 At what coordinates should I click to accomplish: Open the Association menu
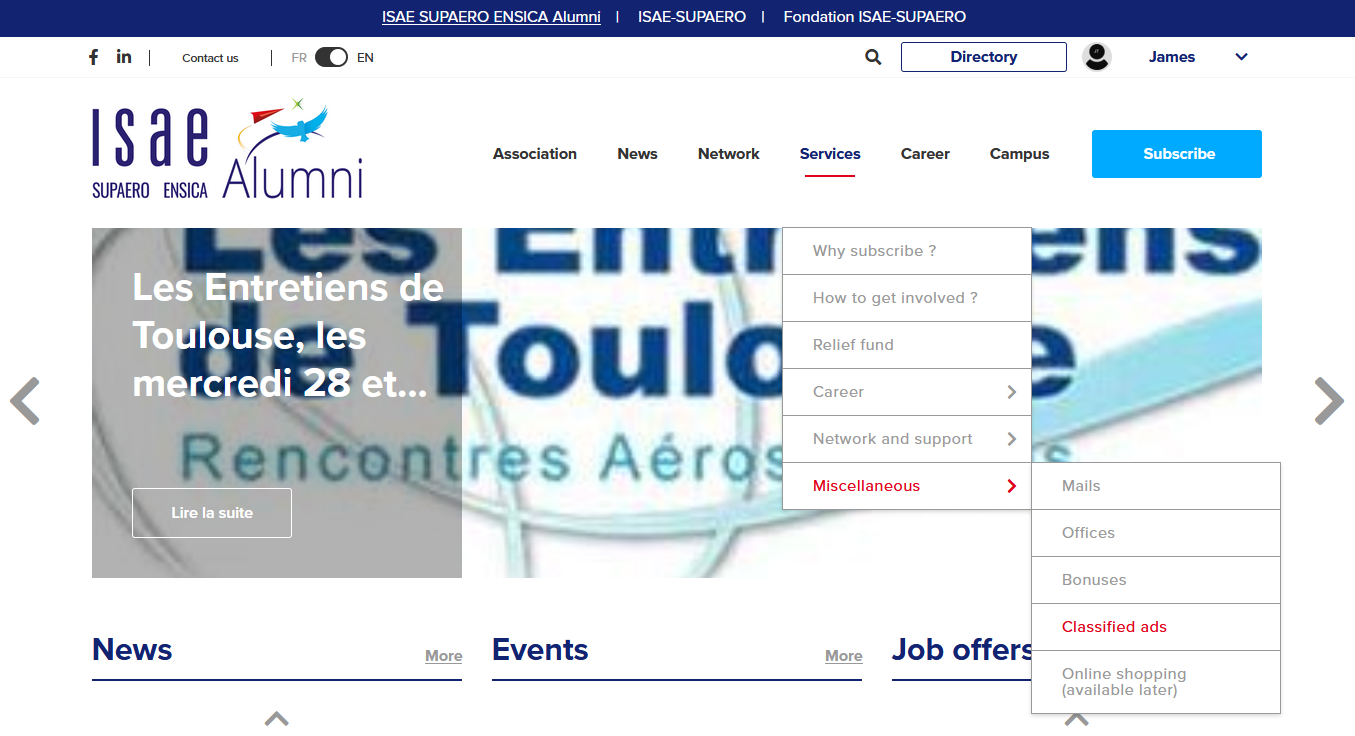(535, 154)
